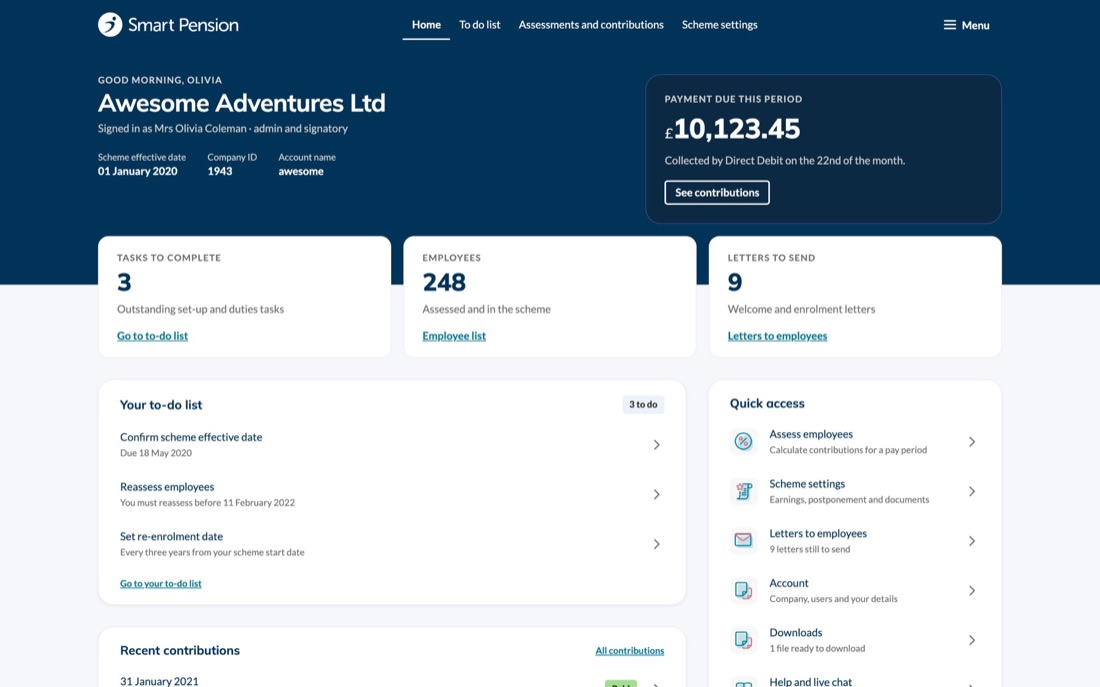The width and height of the screenshot is (1100, 687).
Task: Open Account quick access chevron
Action: 972,591
